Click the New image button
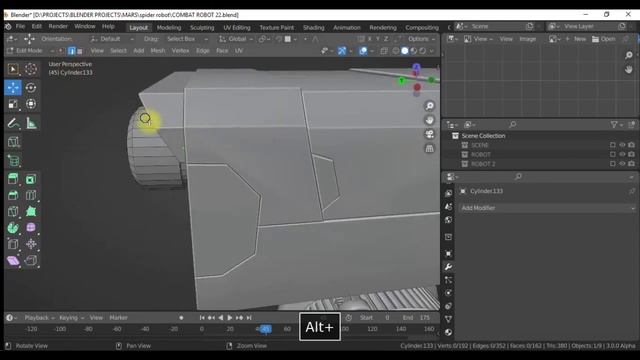The image size is (640, 360). (576, 39)
